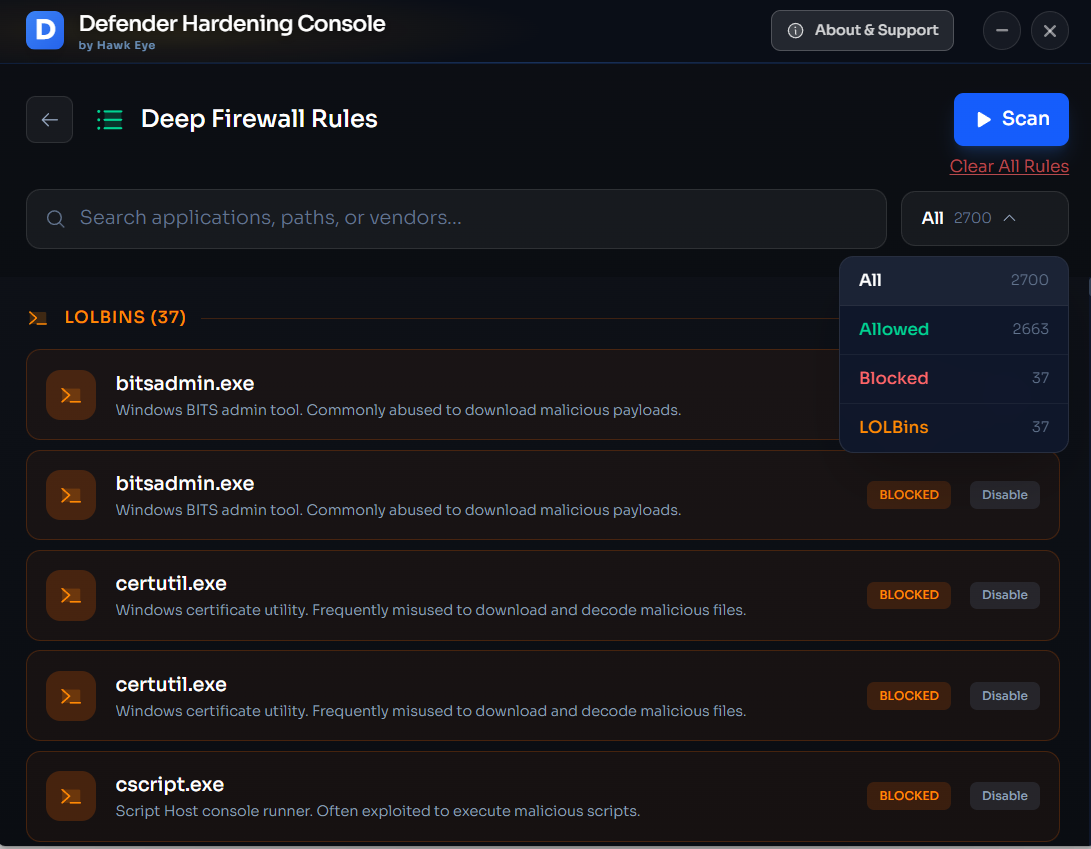Click BLOCKED badge on second bitsadmin.exe

pos(909,495)
